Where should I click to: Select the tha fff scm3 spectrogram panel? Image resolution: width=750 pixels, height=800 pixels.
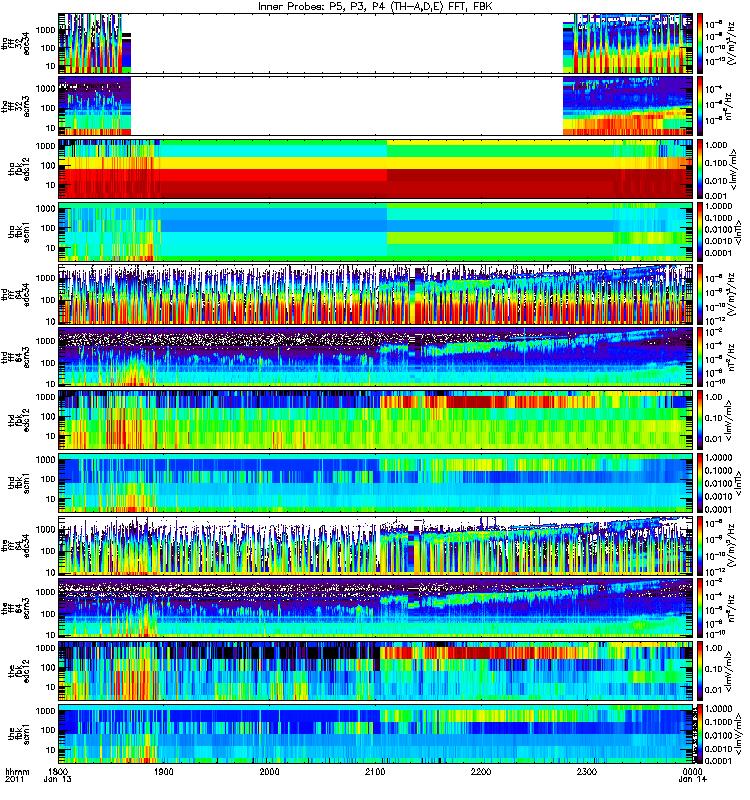376,106
